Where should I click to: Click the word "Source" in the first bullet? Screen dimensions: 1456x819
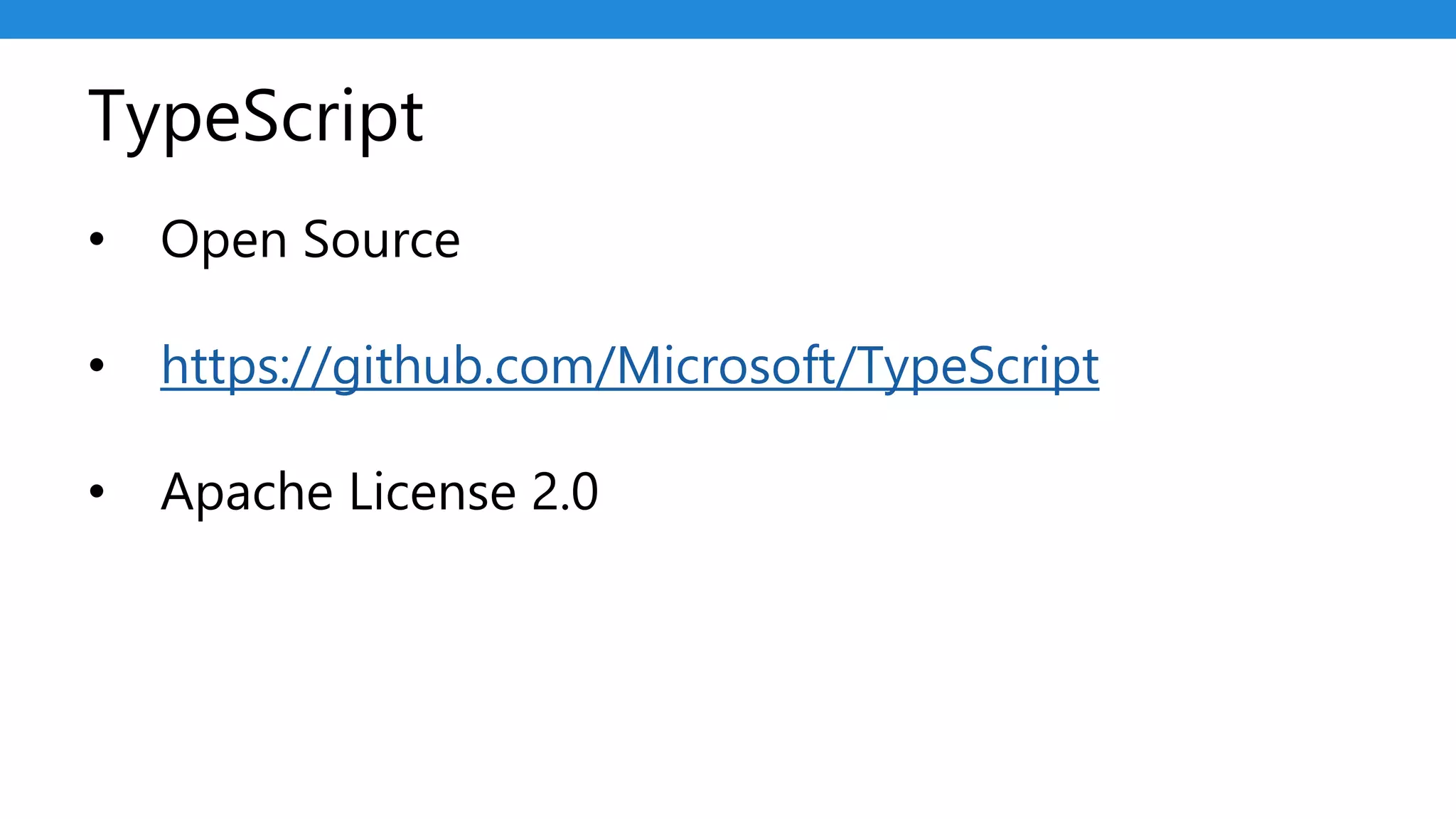tap(382, 240)
